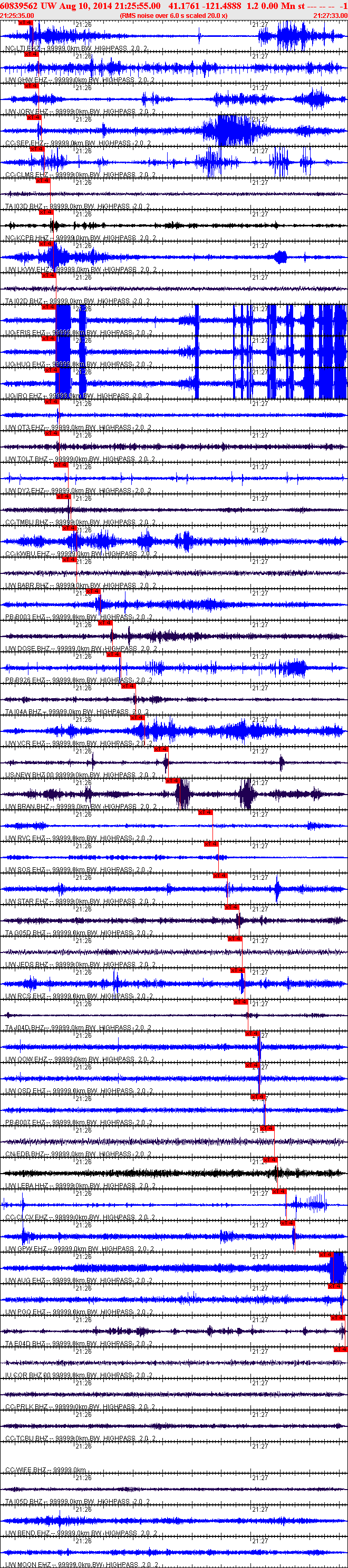
Task: Click the coordinates 41.1761 -121.4888
Action: (x=205, y=5)
